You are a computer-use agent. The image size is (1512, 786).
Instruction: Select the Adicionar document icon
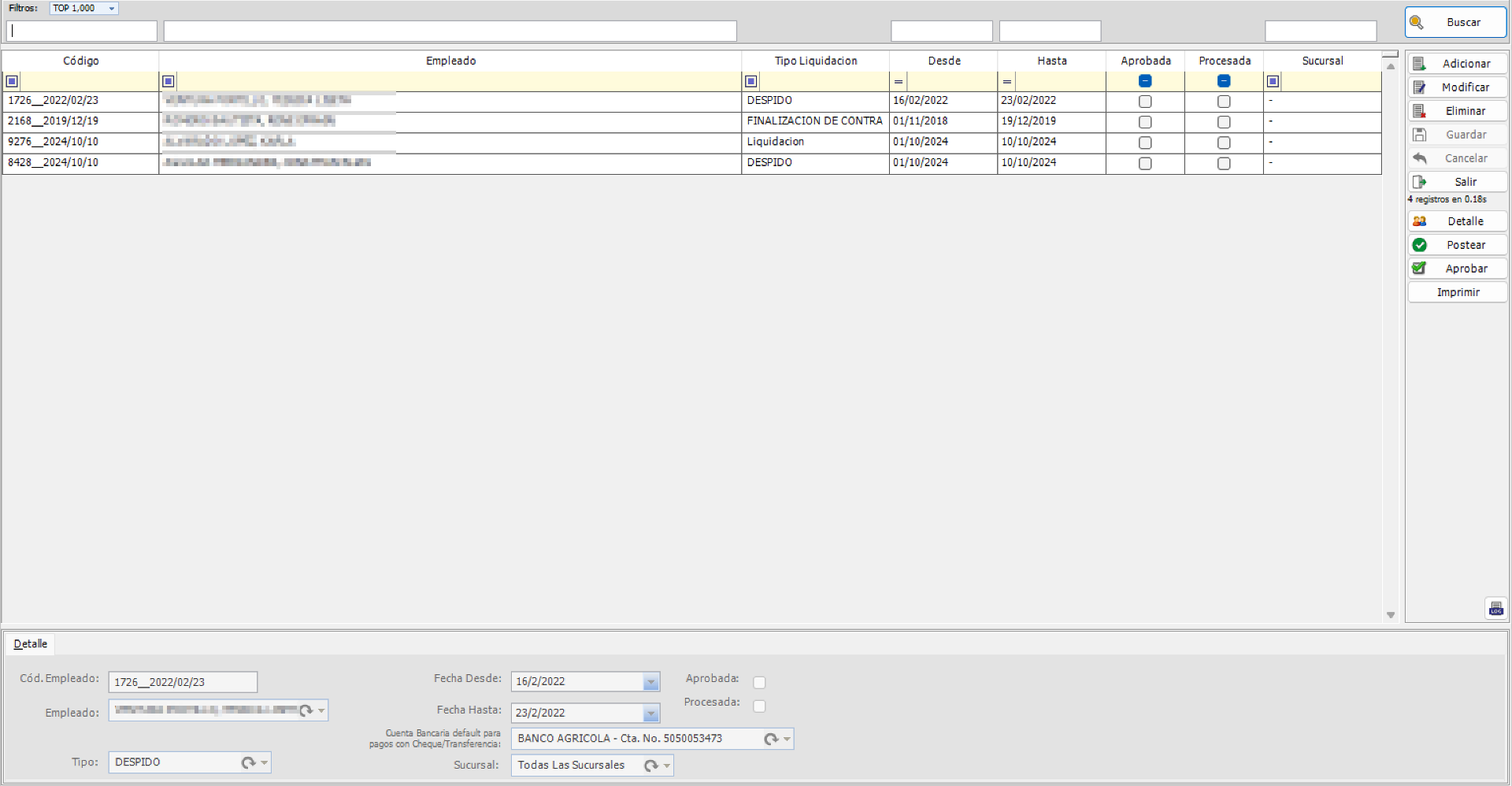click(x=1421, y=63)
